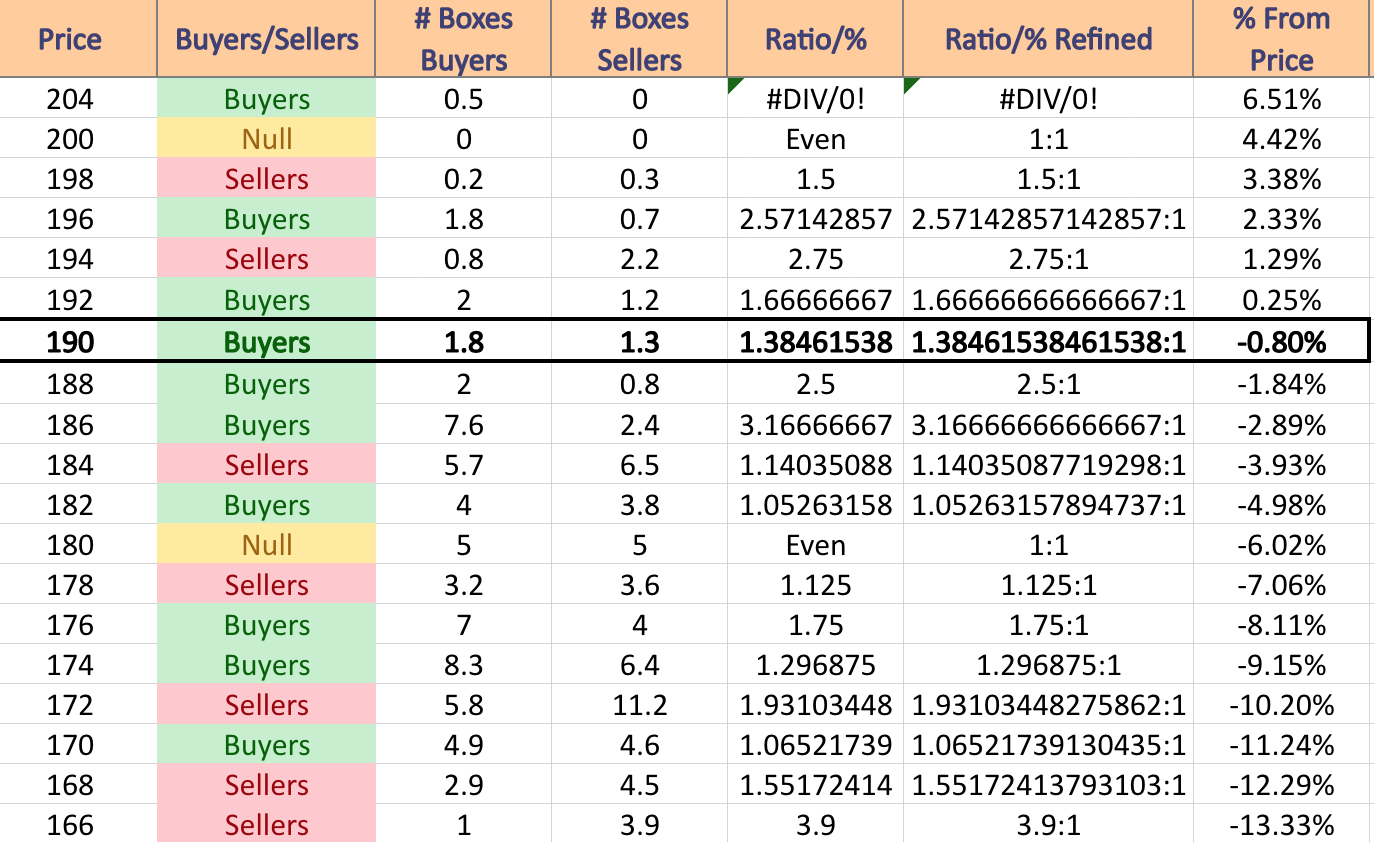Click the -13.33% cell
Viewport: 1374px width, 842px height.
[1281, 824]
